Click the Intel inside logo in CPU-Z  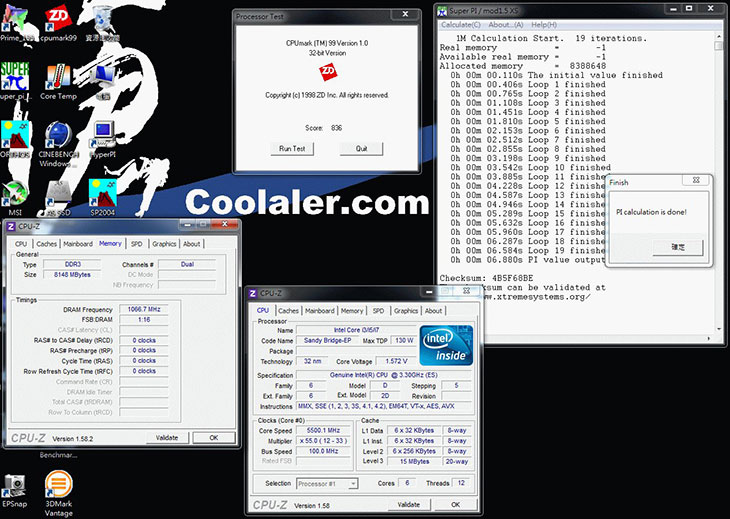click(x=446, y=345)
